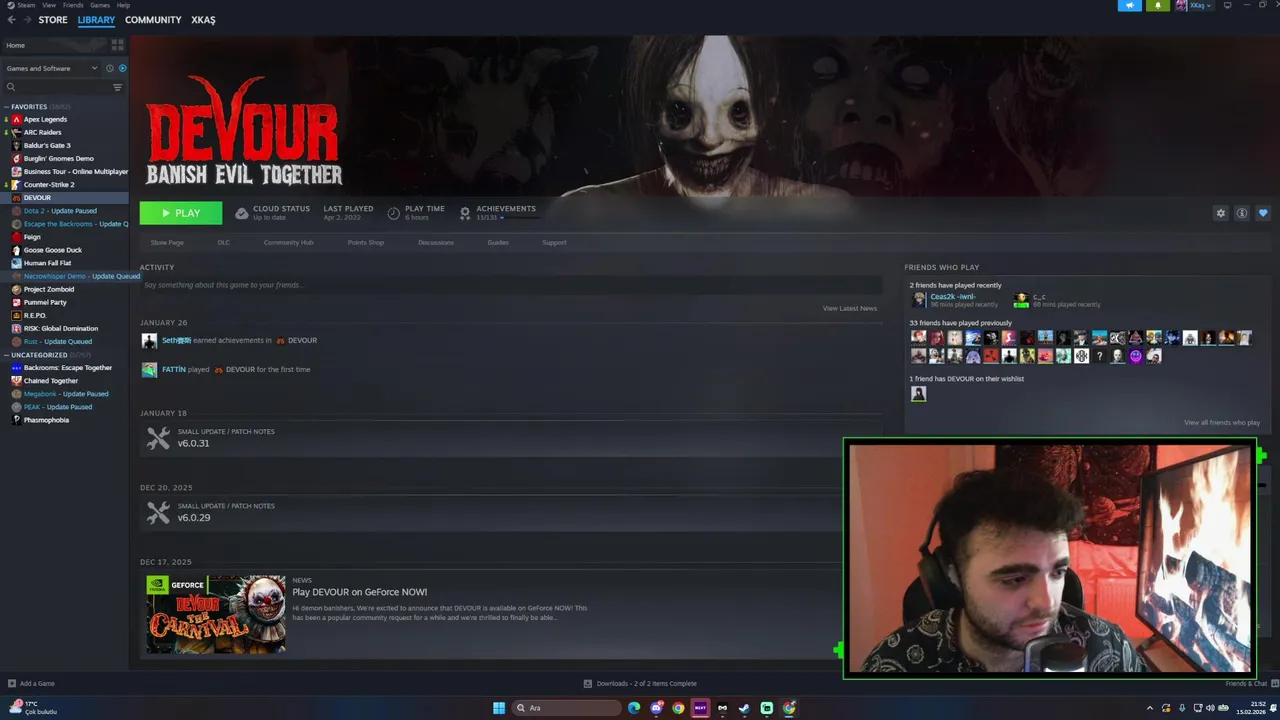
Task: Select Chained Together in library list
Action: (51, 381)
